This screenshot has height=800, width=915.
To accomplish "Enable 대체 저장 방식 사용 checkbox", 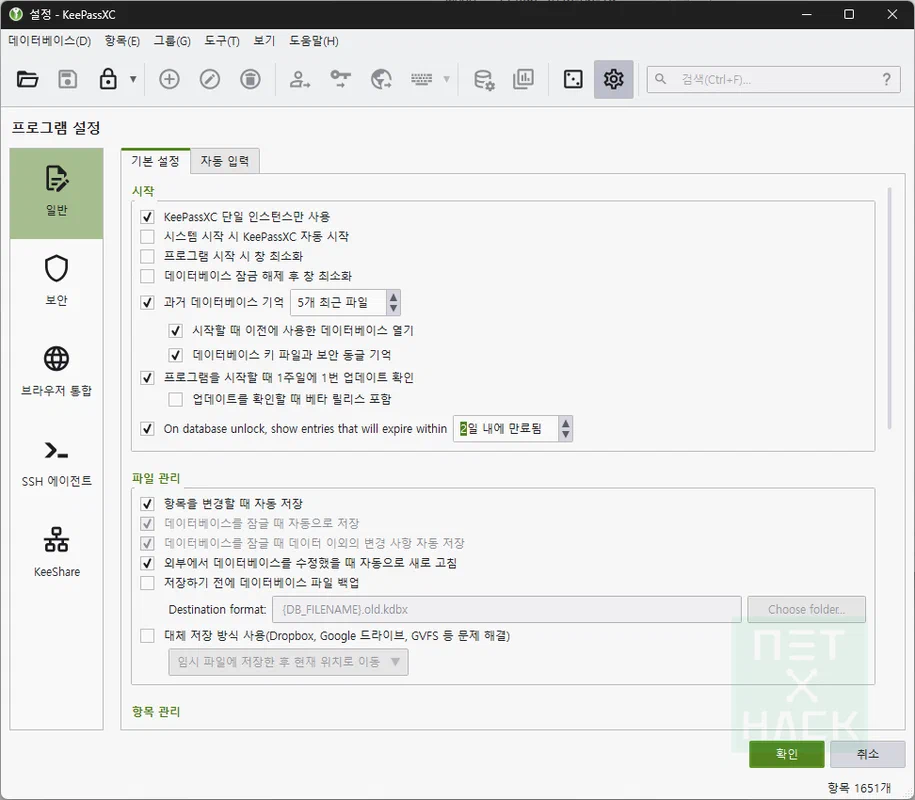I will 147,636.
